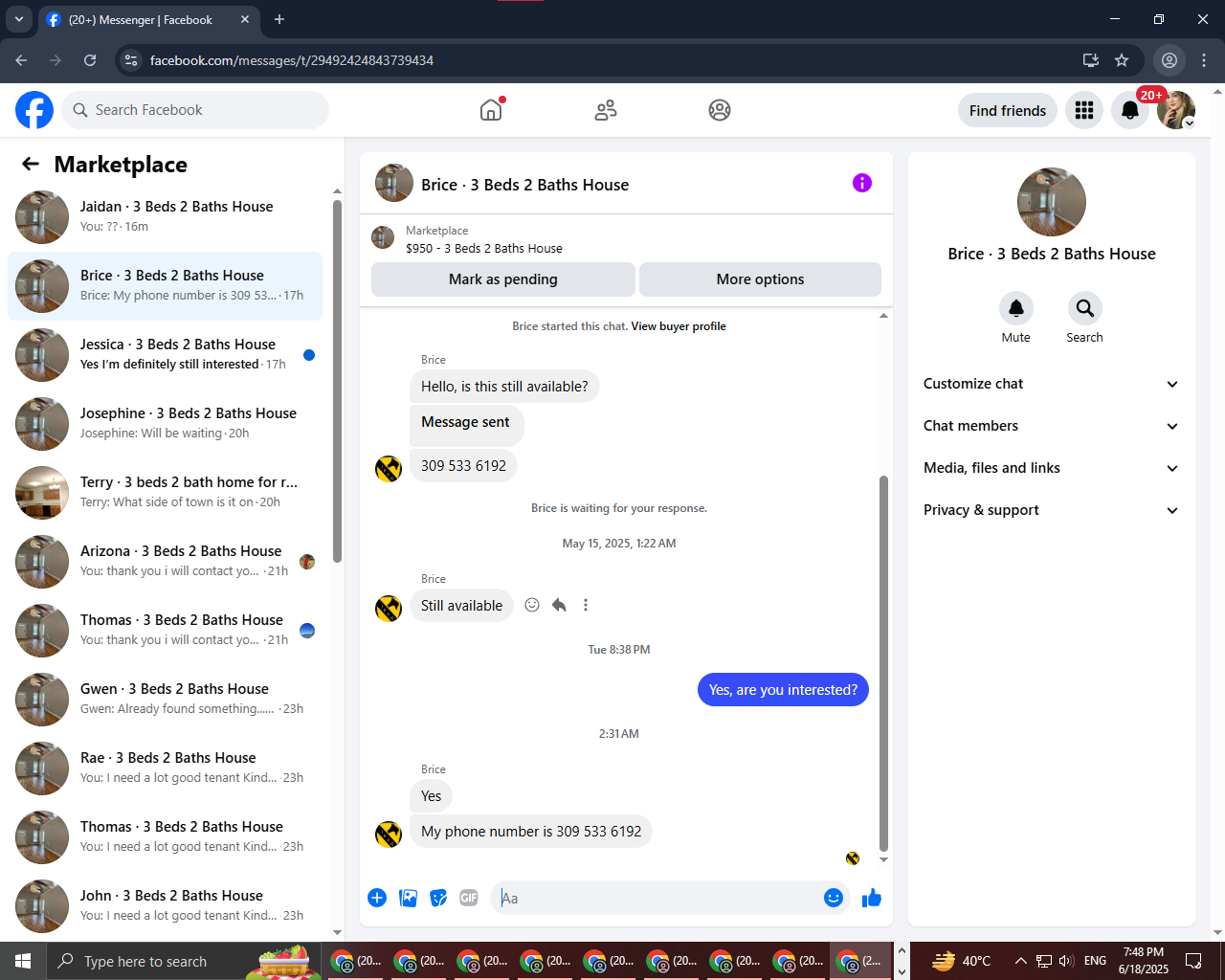
Task: Click the message input box
Action: [657, 898]
